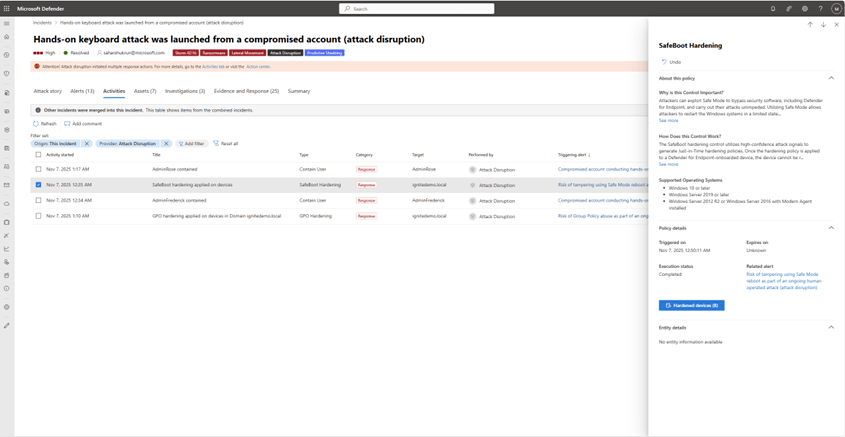Click the help question mark icon
This screenshot has width=845, height=437.
pos(821,8)
